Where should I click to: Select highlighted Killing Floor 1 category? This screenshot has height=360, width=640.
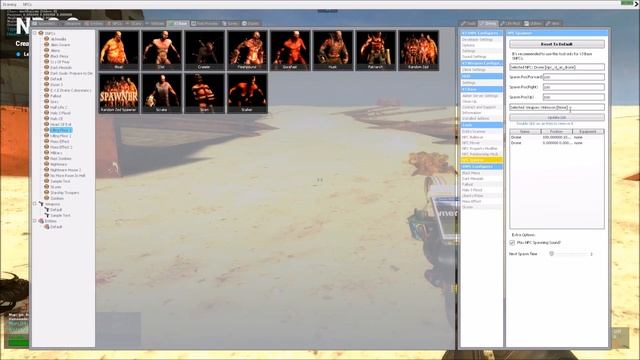[61, 130]
